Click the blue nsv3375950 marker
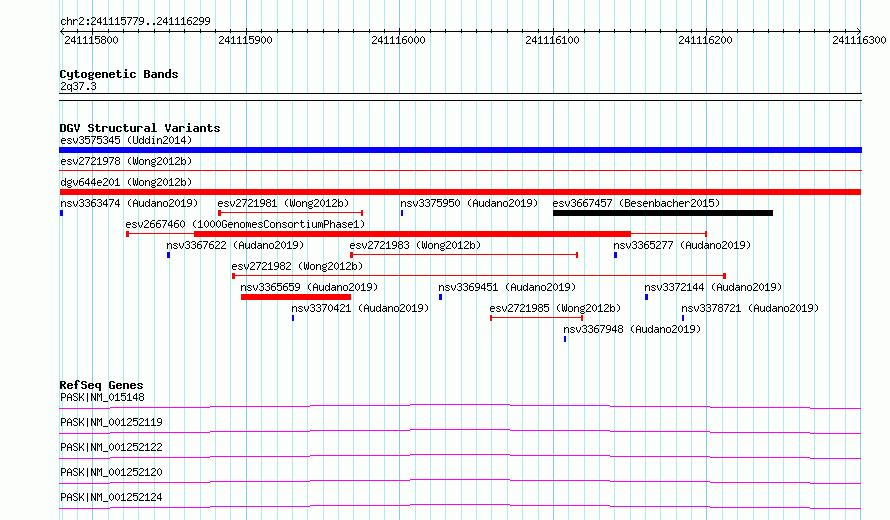The image size is (890, 520). click(x=402, y=213)
